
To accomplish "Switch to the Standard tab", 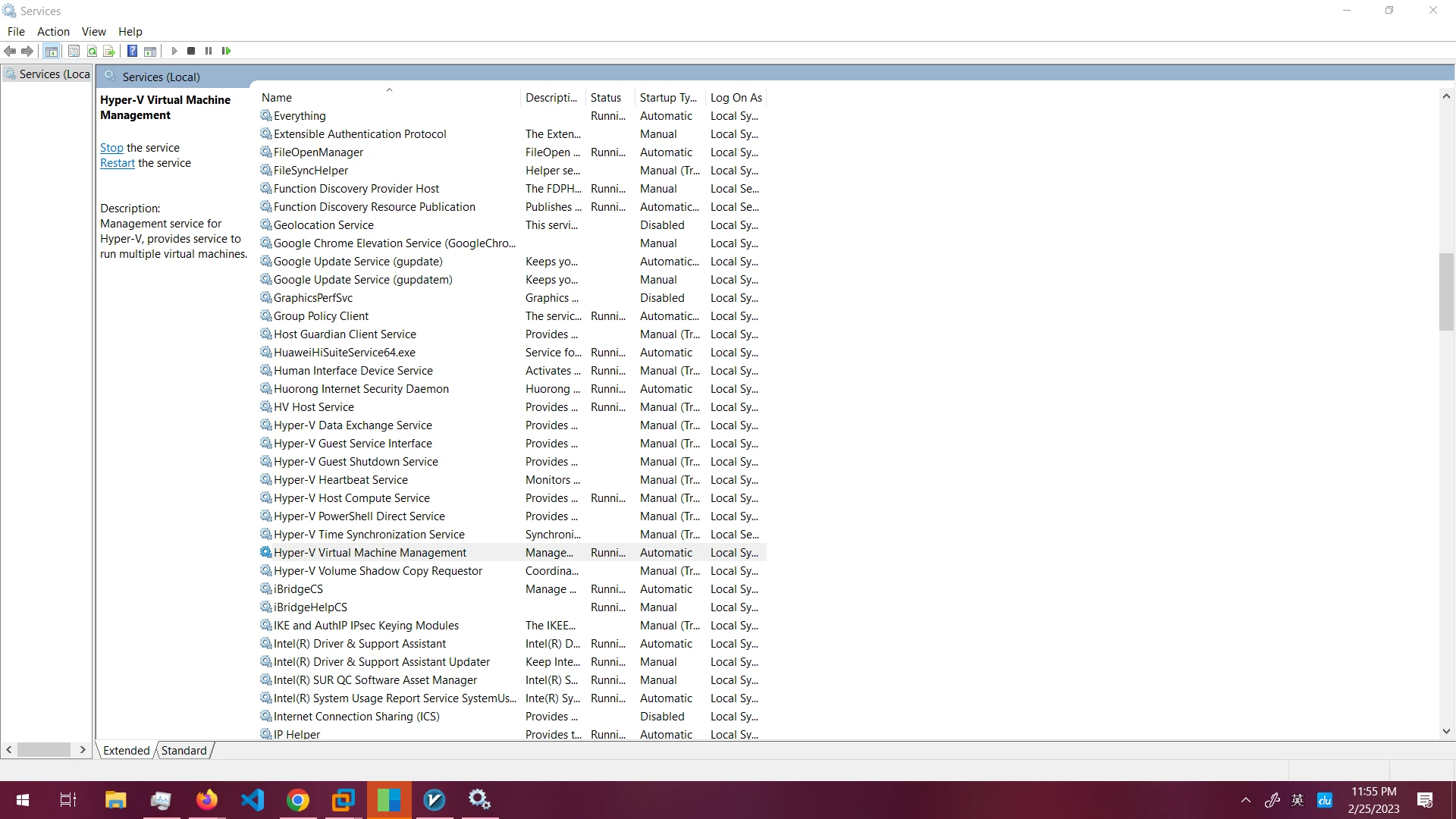I will (184, 750).
